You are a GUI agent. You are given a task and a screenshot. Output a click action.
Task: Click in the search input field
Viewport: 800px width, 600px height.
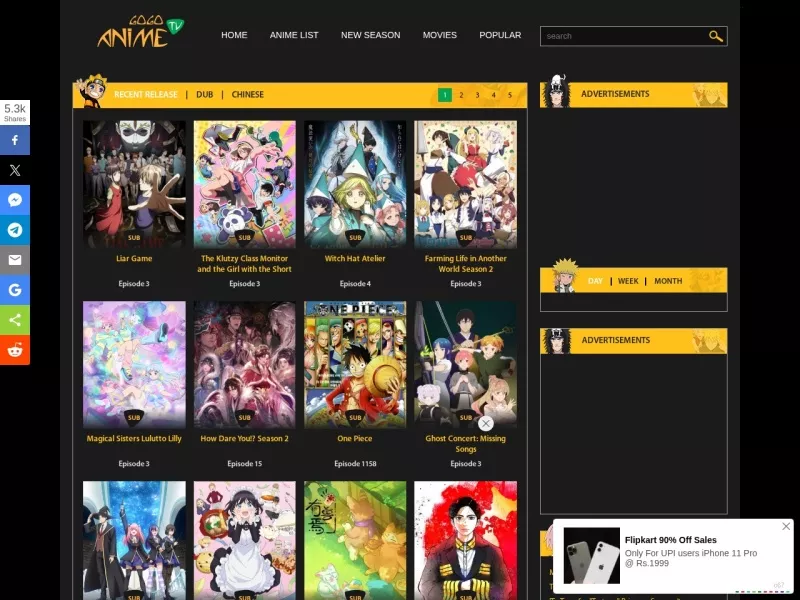tap(623, 36)
